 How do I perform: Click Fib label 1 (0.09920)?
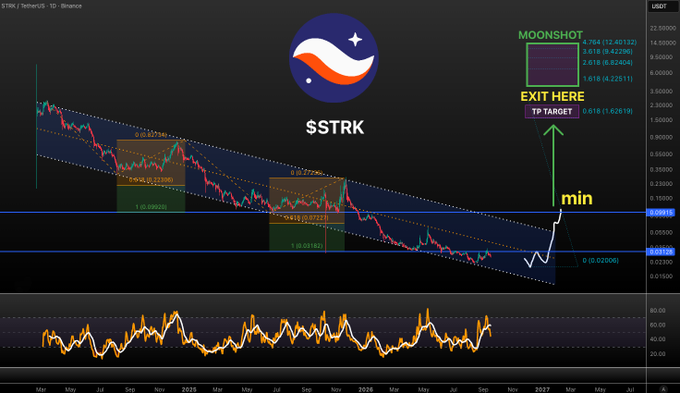[151, 207]
